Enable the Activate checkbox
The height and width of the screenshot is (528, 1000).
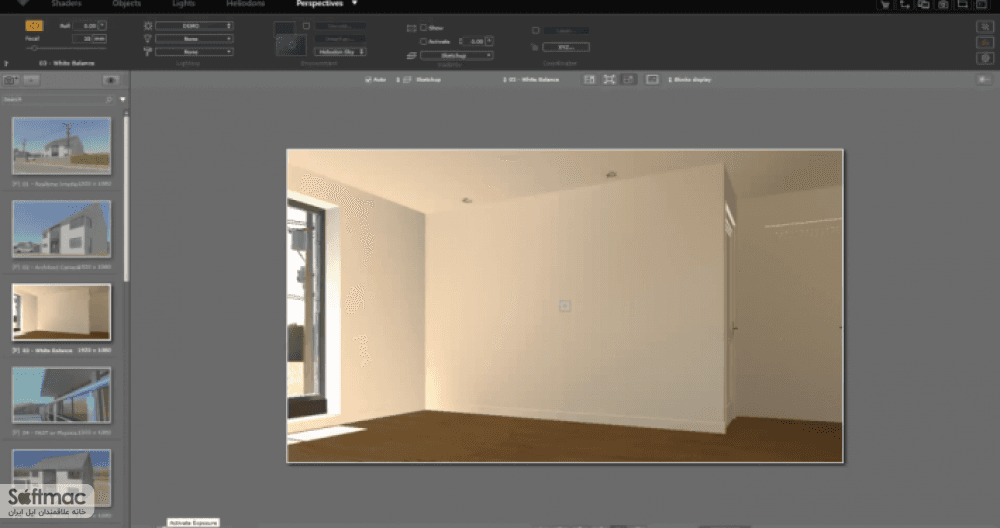pos(423,41)
